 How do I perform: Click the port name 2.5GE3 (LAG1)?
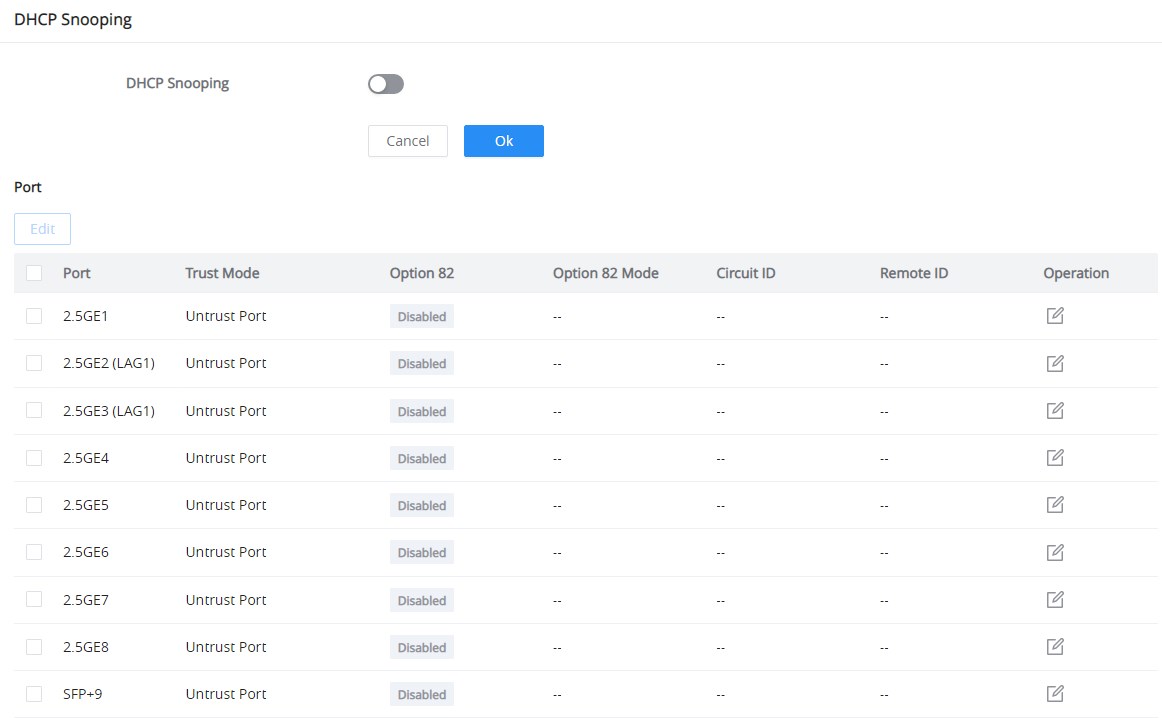(x=109, y=410)
